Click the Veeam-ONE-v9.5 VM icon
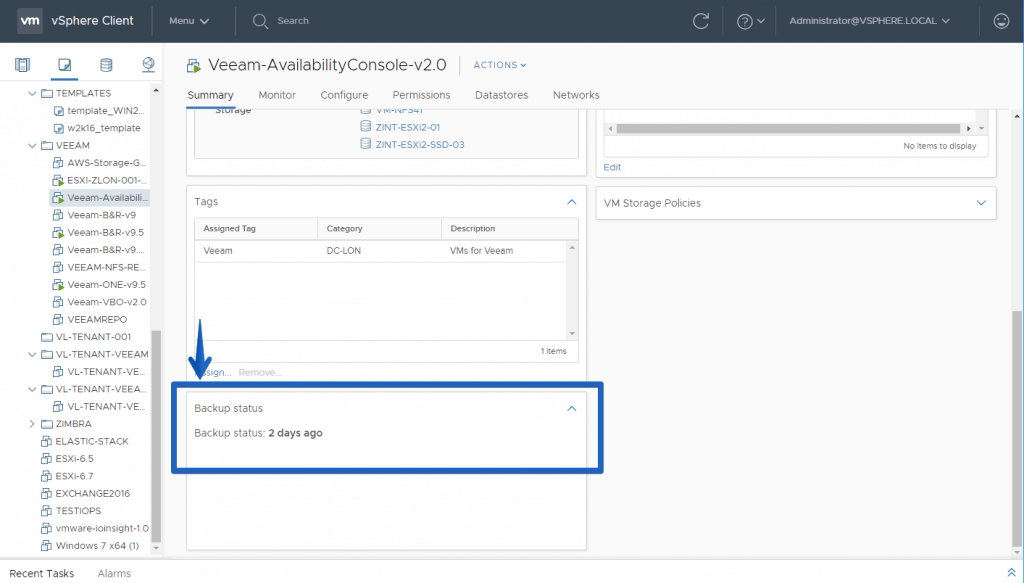This screenshot has height=583, width=1024. click(58, 285)
